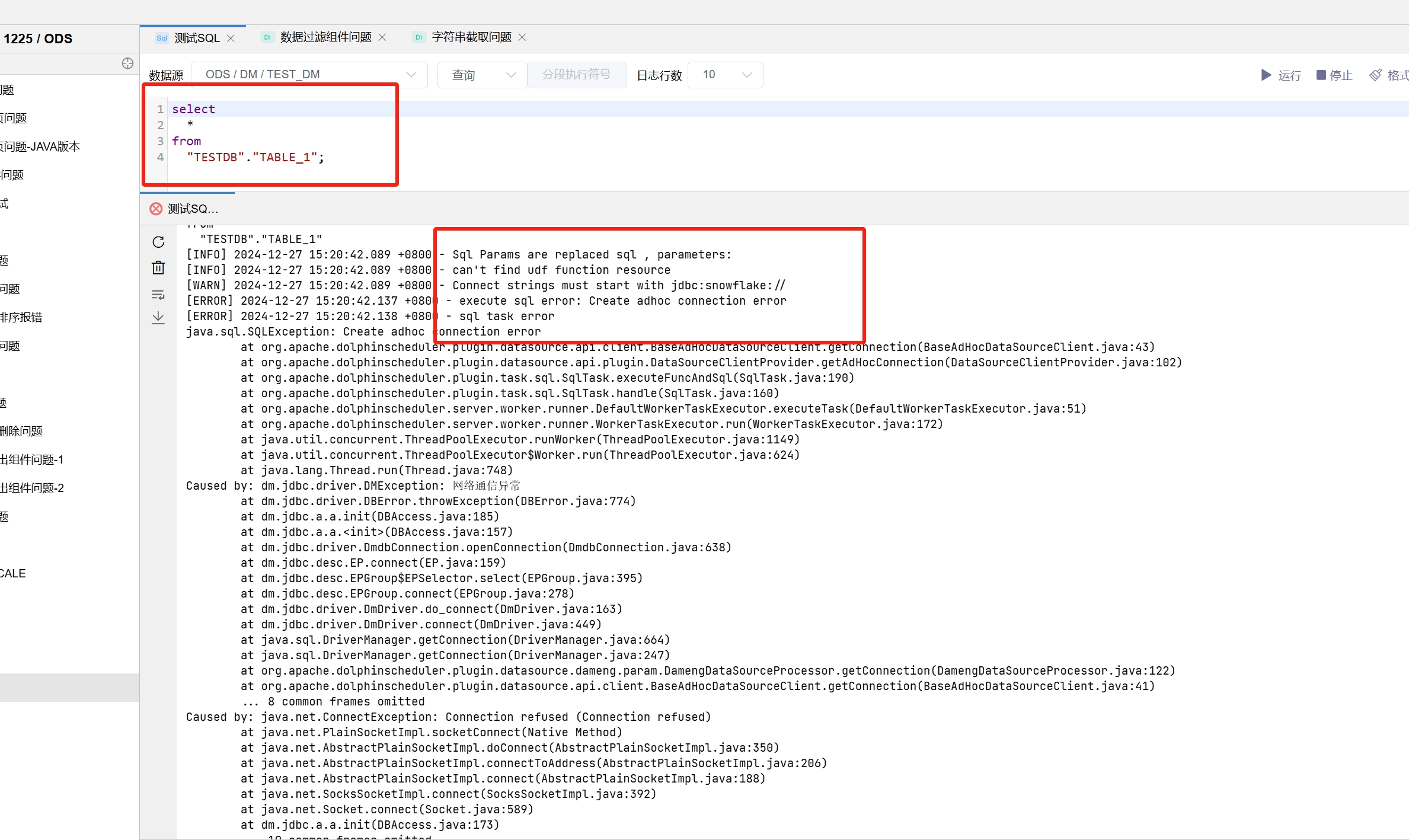Click the scroll-to-bottom download arrow icon
The height and width of the screenshot is (840, 1409).
coord(158,318)
